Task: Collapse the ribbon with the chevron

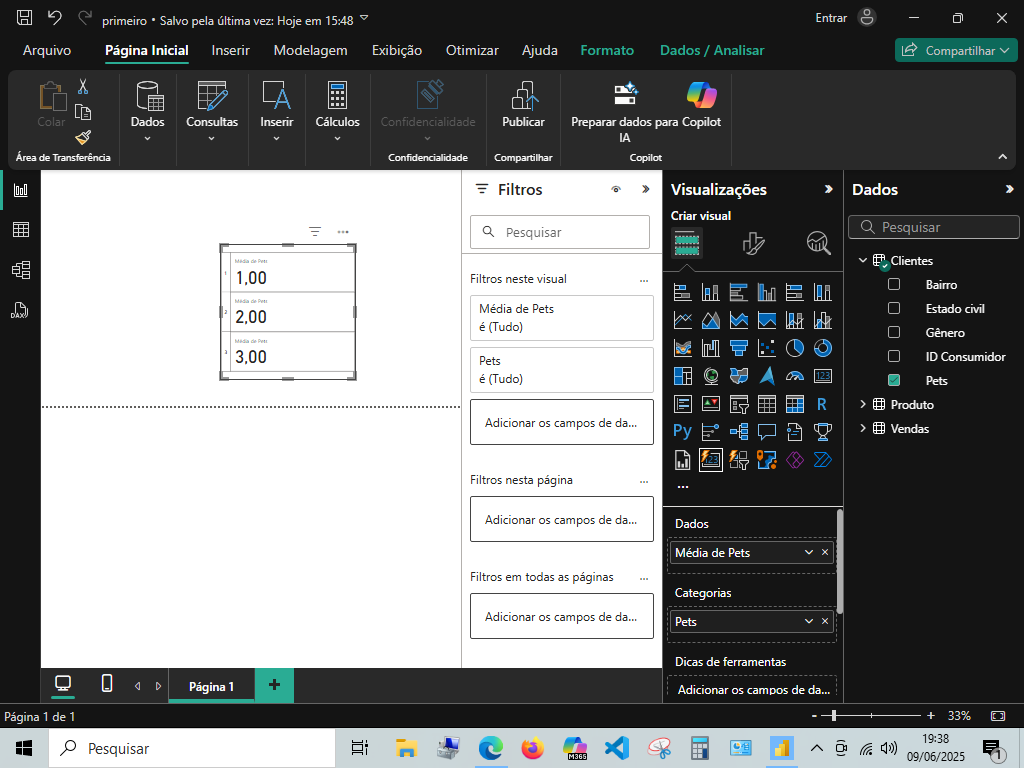Action: (x=1002, y=157)
